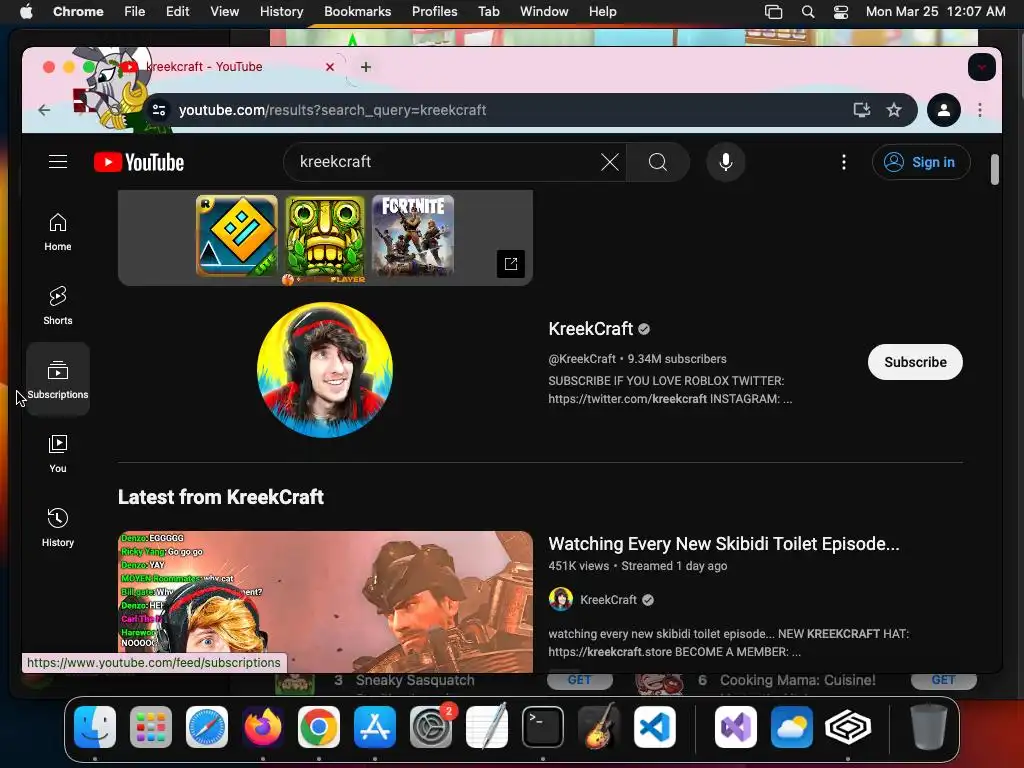Open YouTube settings three-dot menu

pyautogui.click(x=844, y=162)
